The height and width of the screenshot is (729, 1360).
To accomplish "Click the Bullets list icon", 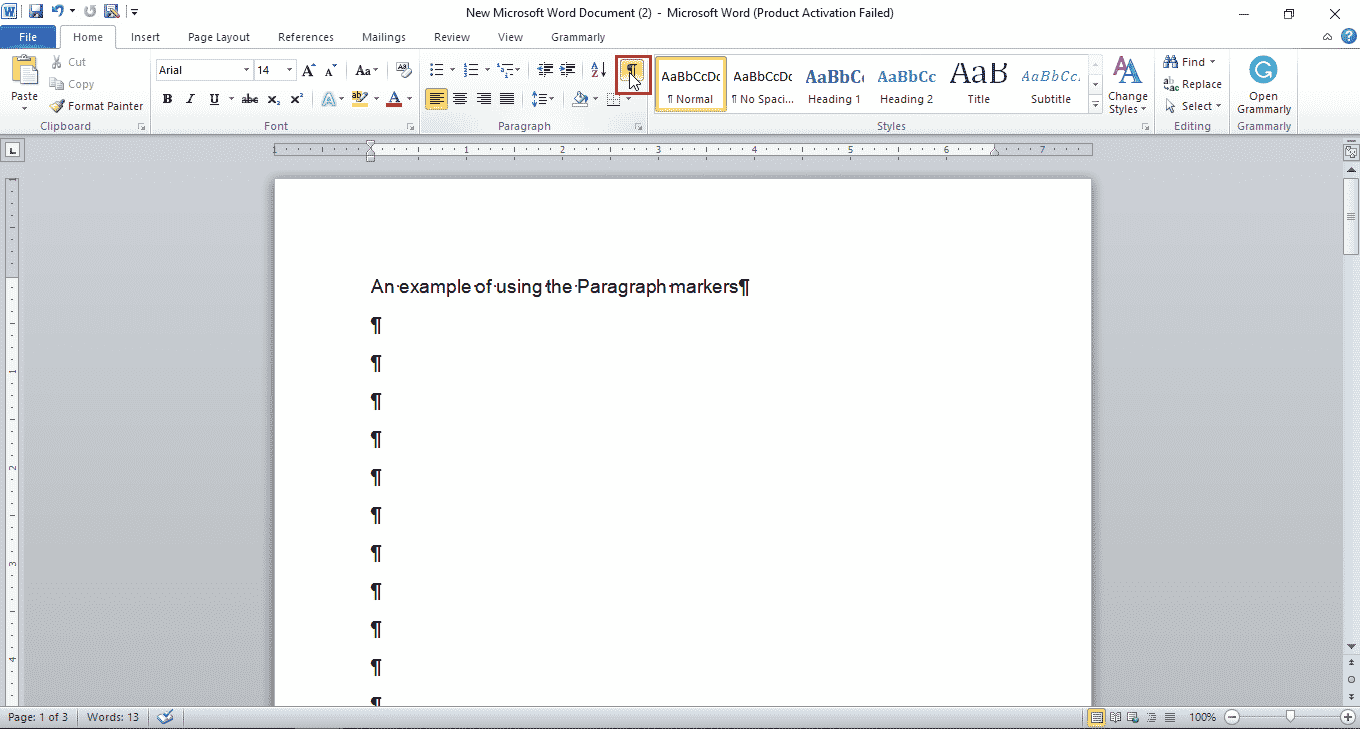I will (x=436, y=70).
